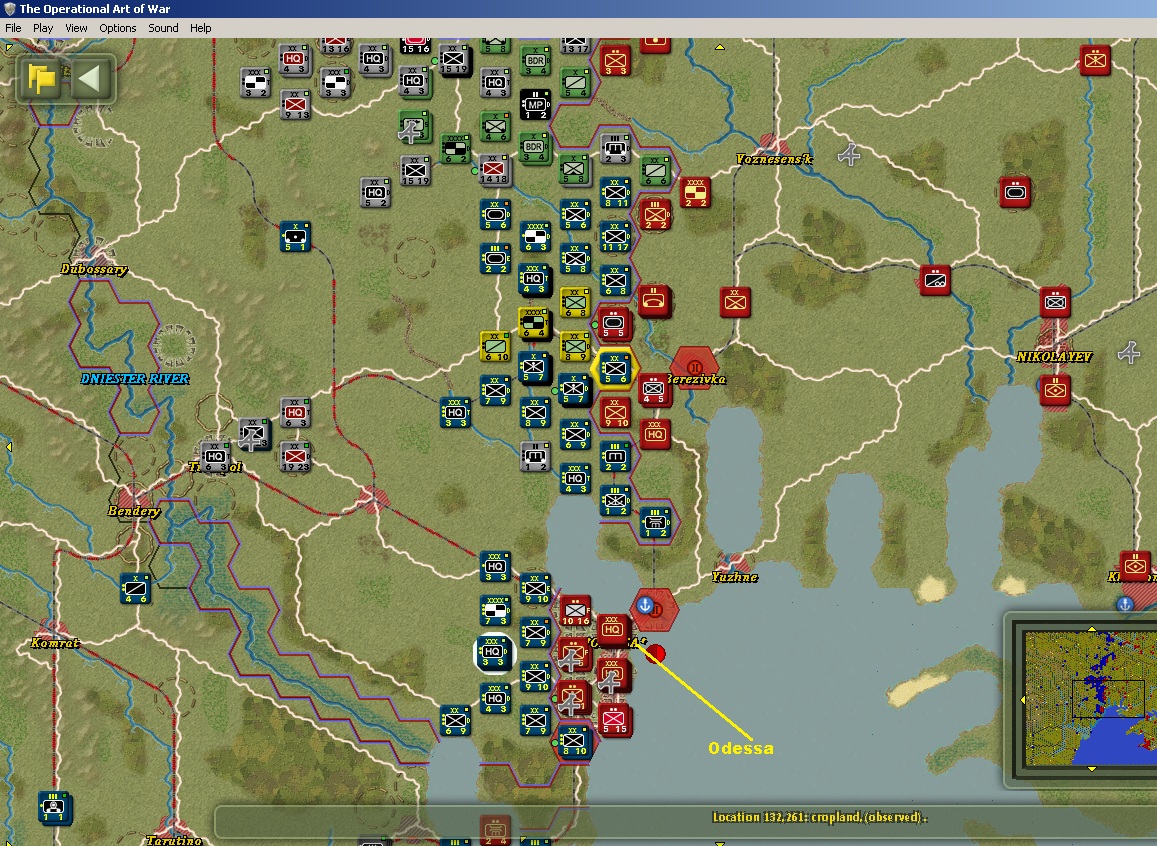Select the red telephone signal unit

[653, 301]
